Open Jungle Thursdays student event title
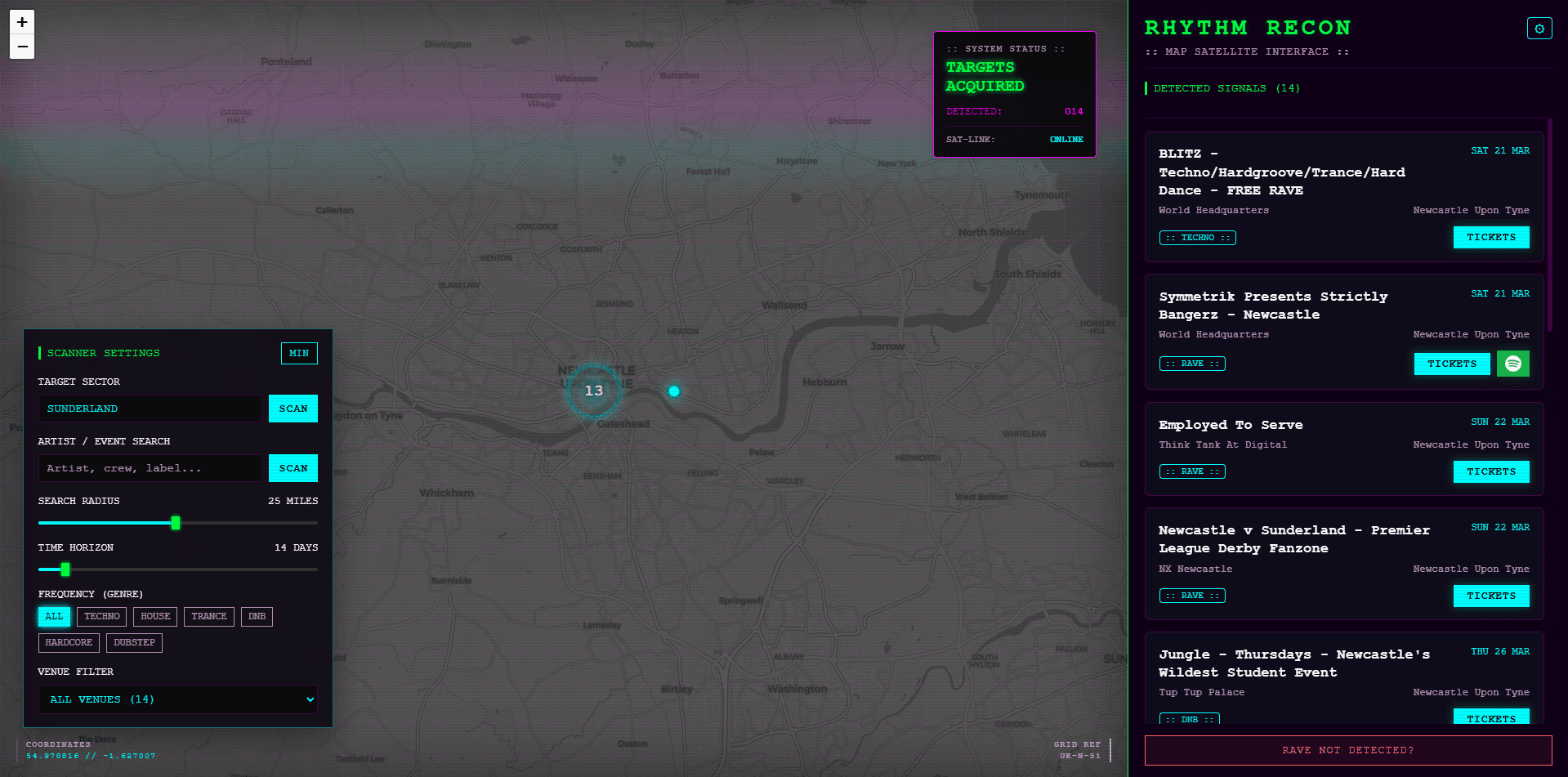 1294,663
